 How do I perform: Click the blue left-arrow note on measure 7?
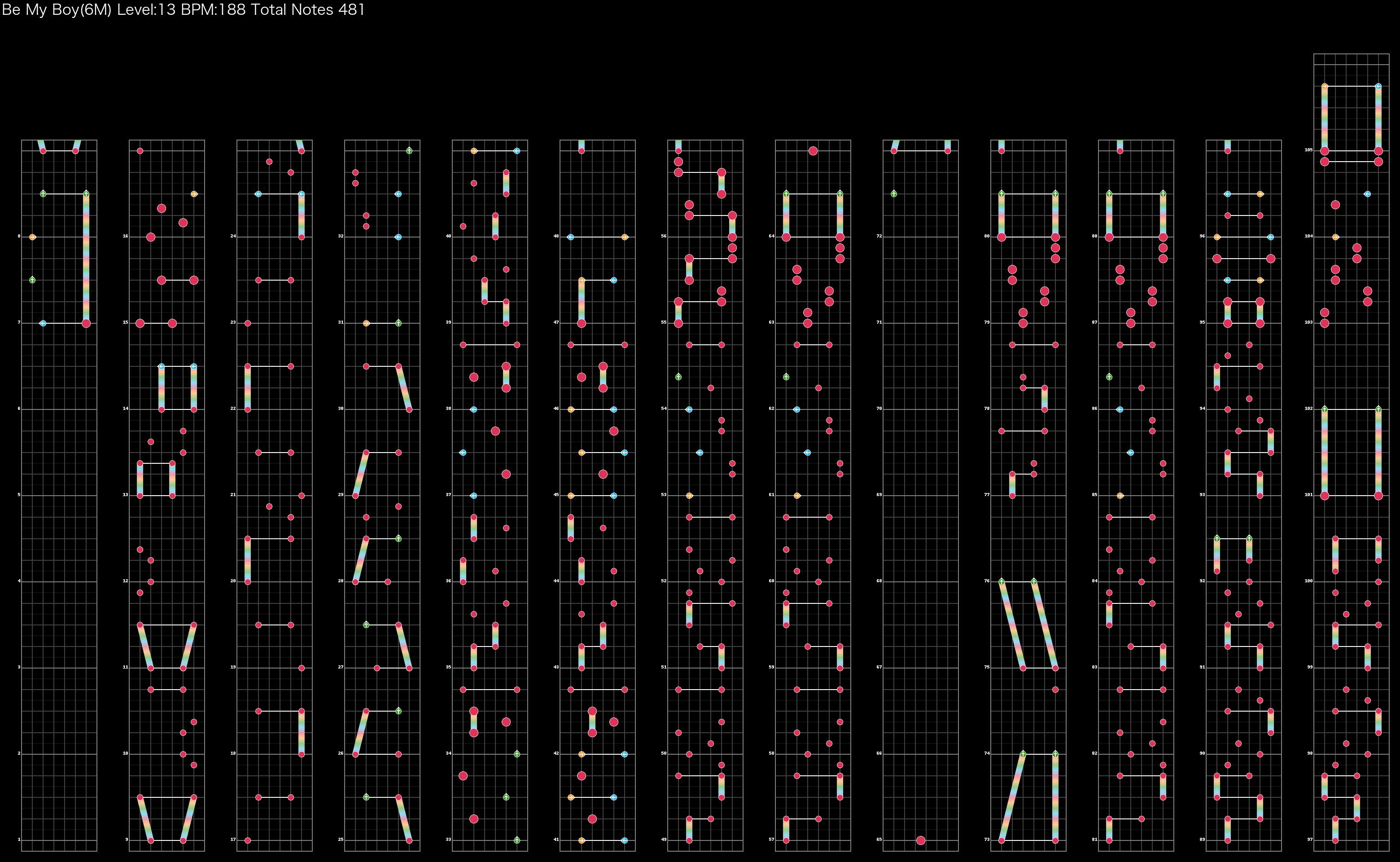43,323
